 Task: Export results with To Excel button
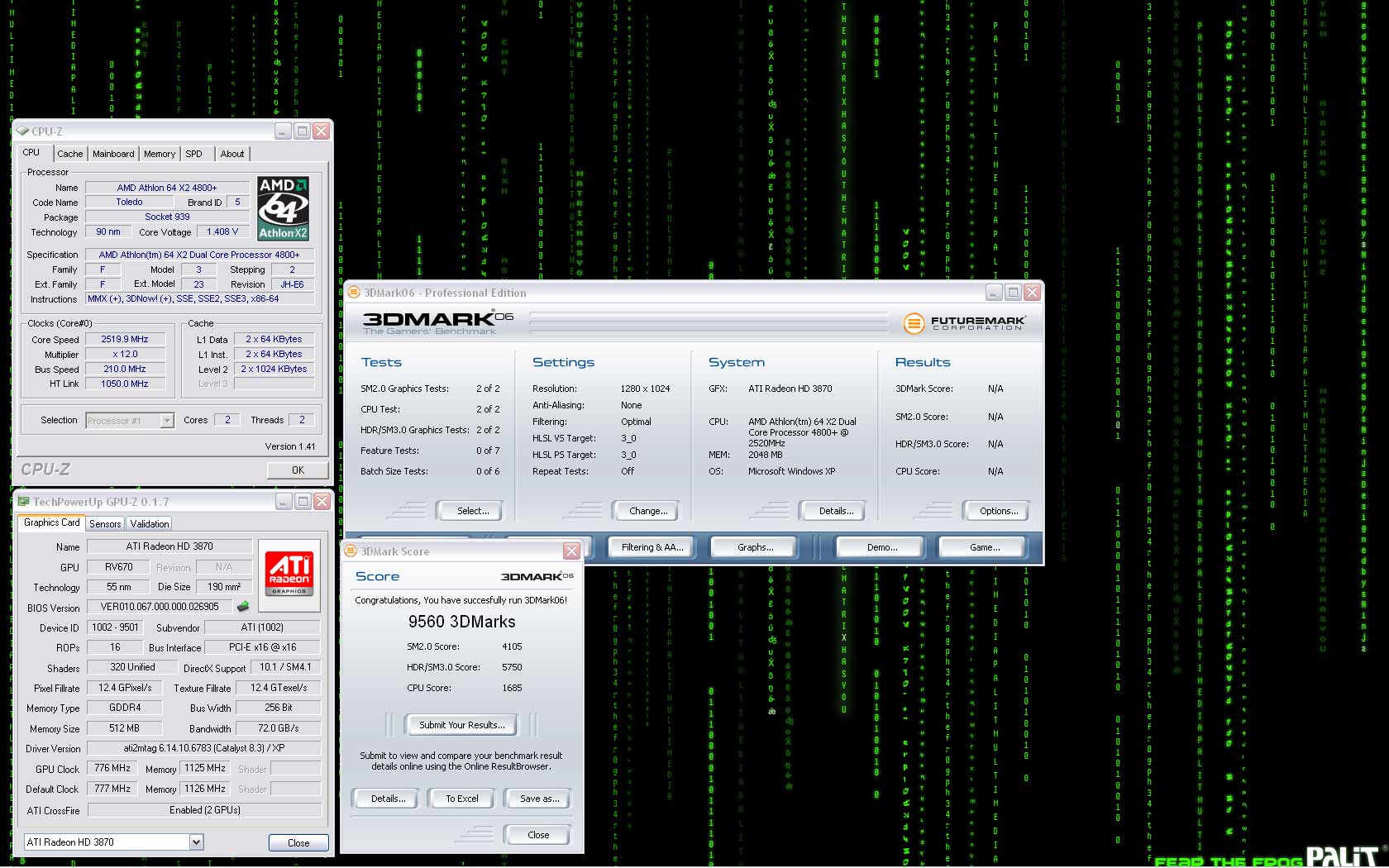pos(461,799)
